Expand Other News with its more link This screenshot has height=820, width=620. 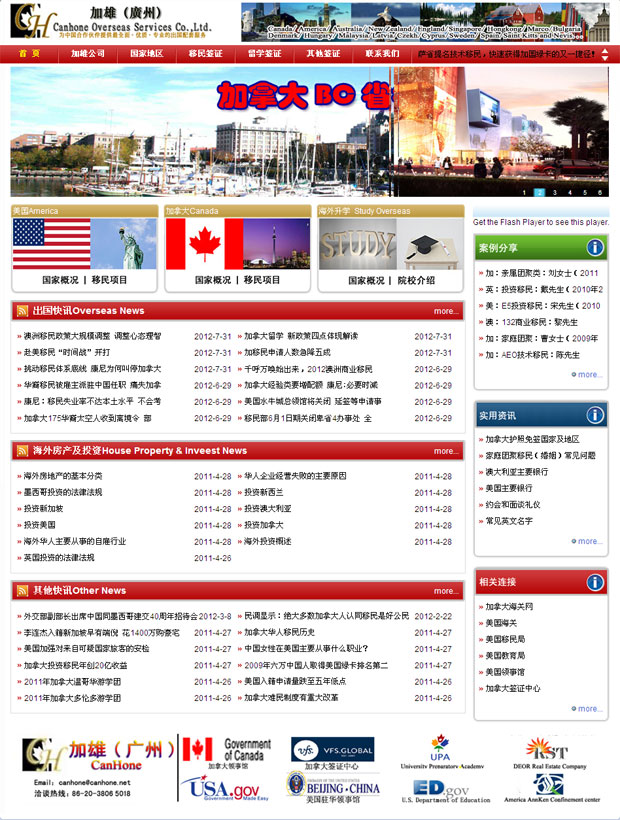coord(446,591)
